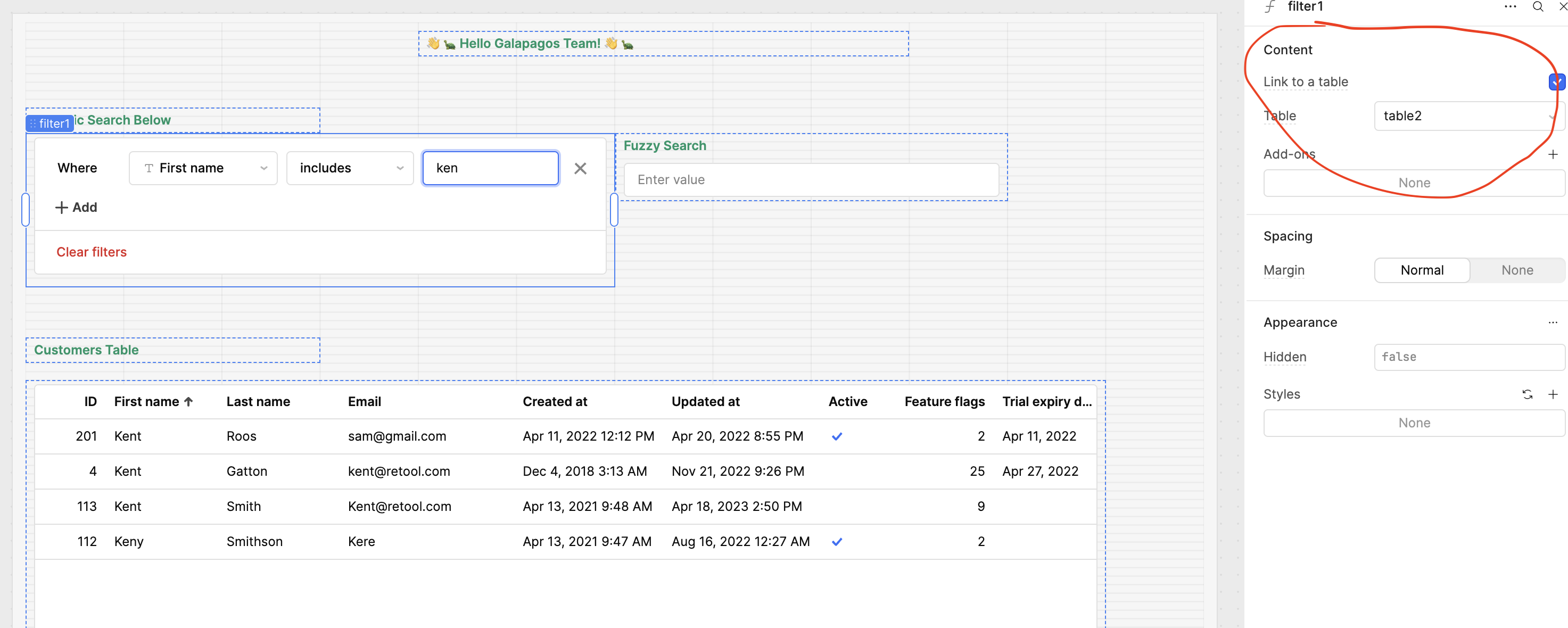
Task: Click the Fuzzy Search input field
Action: pos(811,180)
